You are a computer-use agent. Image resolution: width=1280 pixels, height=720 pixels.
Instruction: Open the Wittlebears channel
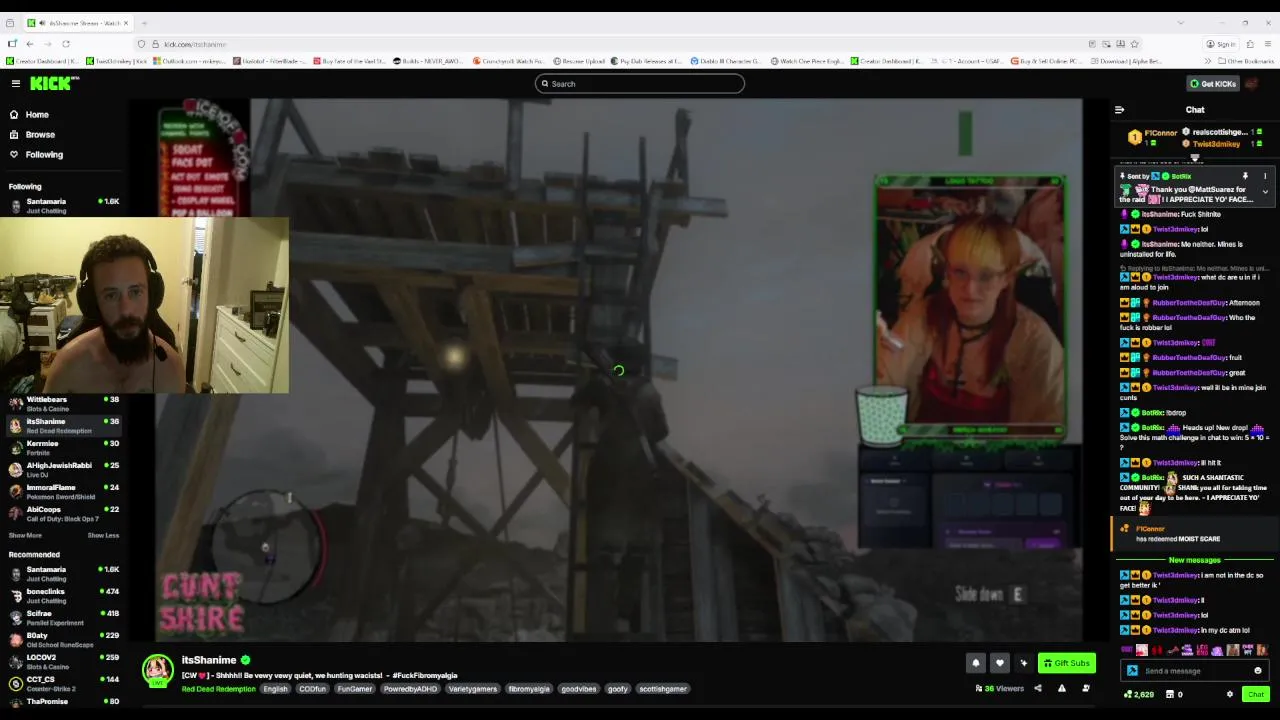coord(63,404)
